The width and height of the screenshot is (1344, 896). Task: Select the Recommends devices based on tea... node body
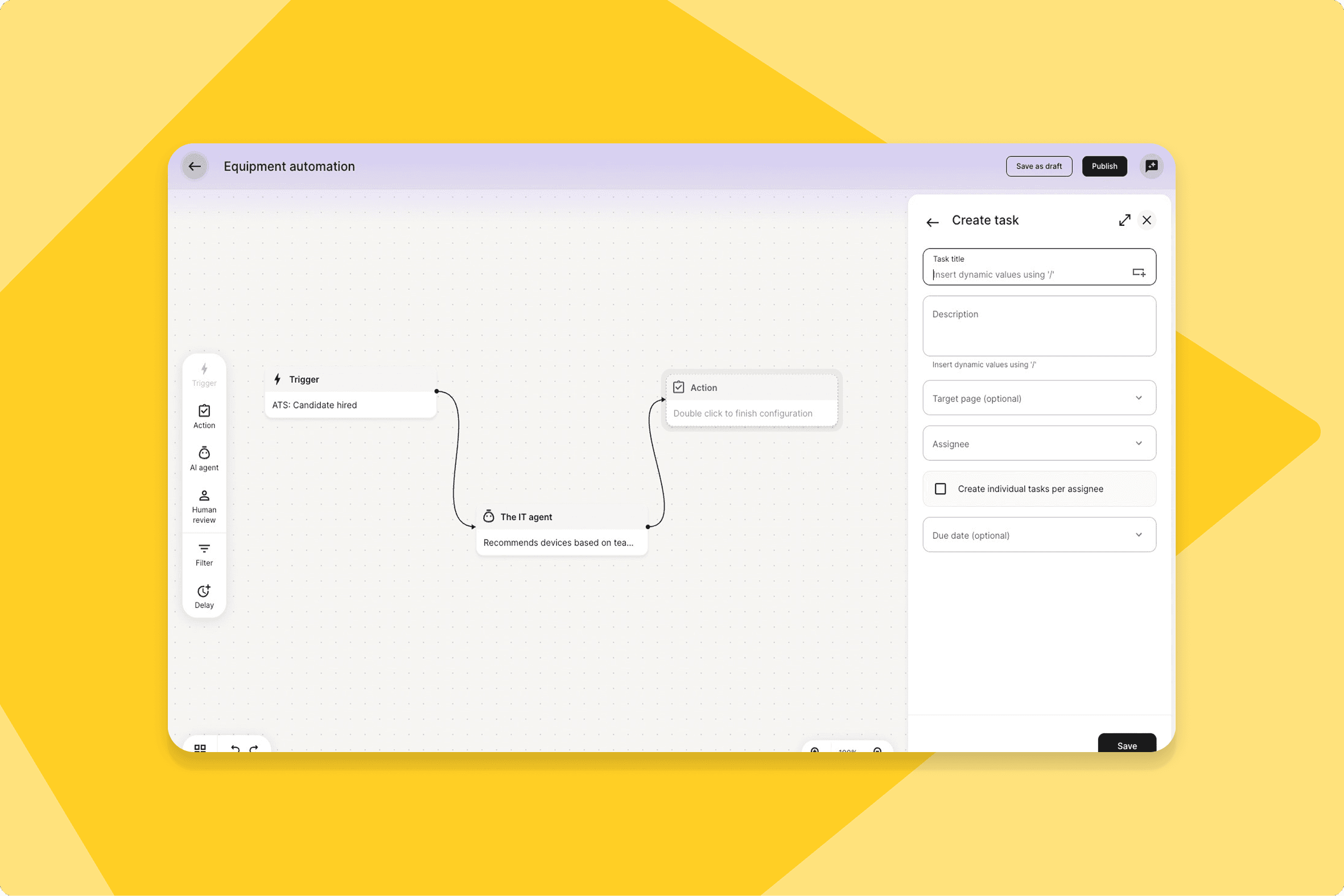pyautogui.click(x=562, y=543)
